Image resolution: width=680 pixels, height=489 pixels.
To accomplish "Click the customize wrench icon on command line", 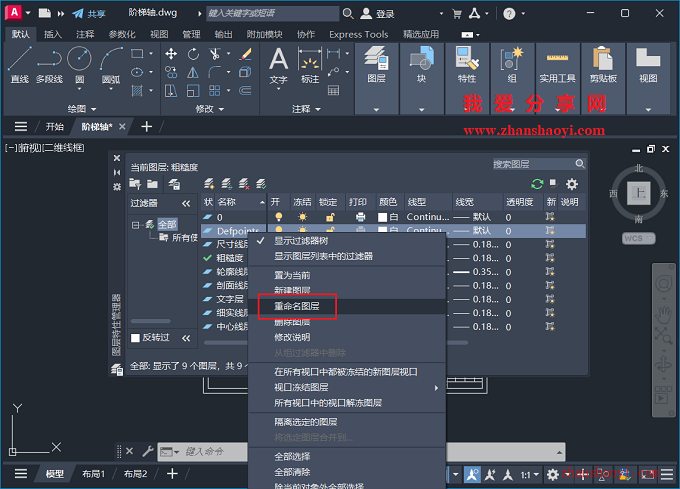I will point(148,452).
